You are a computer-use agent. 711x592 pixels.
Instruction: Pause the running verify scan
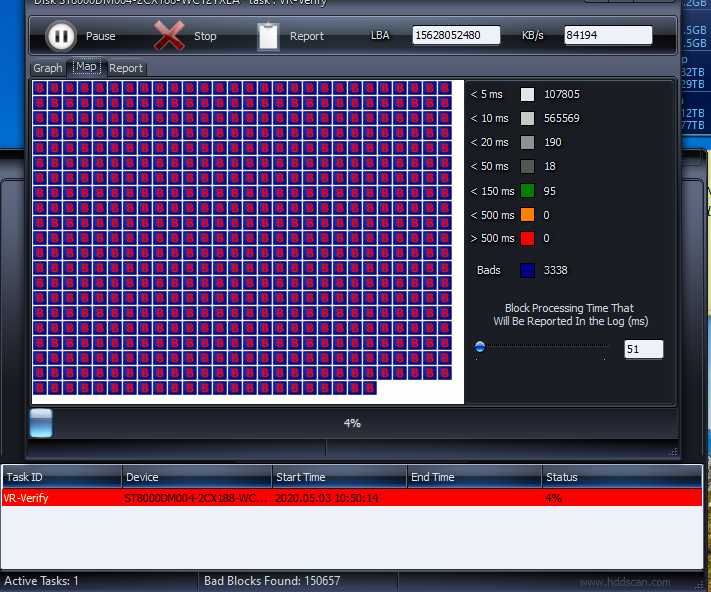pos(61,36)
